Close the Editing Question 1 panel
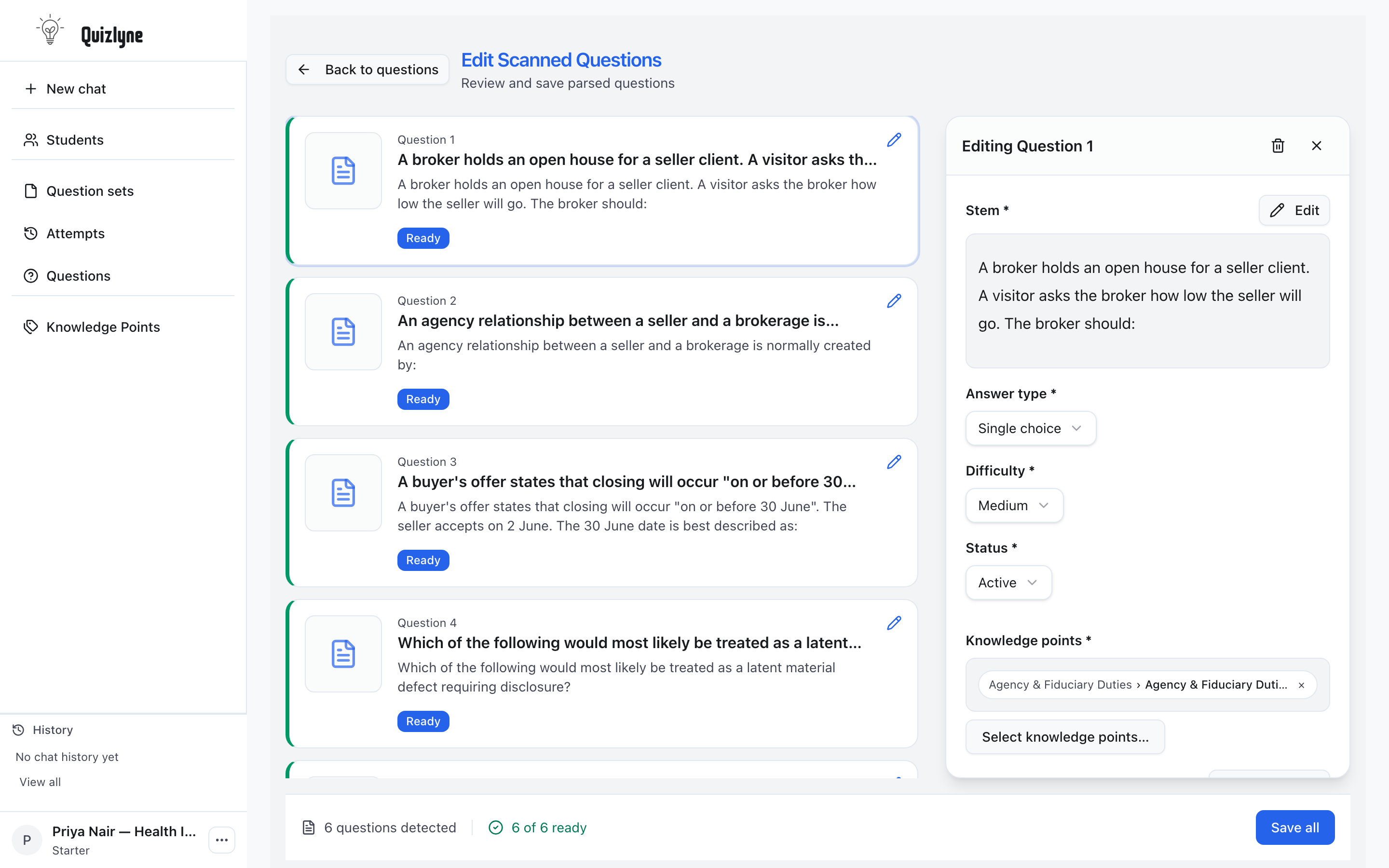The image size is (1389, 868). click(x=1317, y=146)
